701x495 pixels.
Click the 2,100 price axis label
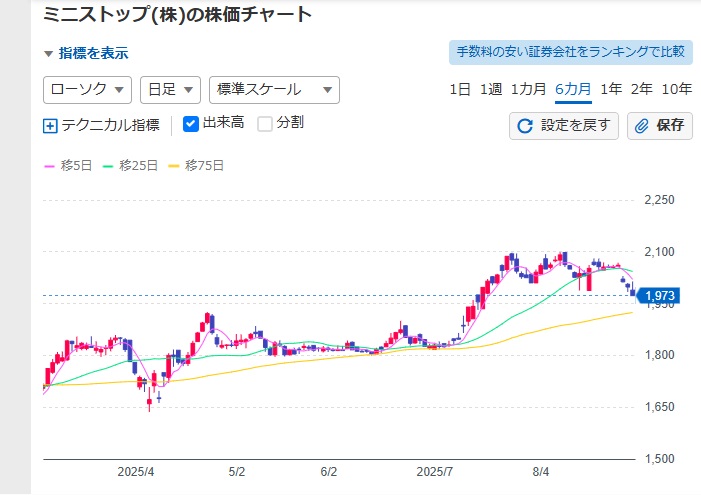coord(659,252)
